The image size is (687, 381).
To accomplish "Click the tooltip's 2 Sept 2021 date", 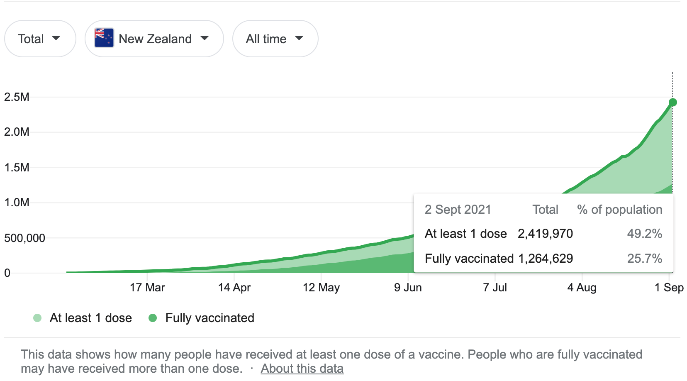I will pyautogui.click(x=457, y=210).
